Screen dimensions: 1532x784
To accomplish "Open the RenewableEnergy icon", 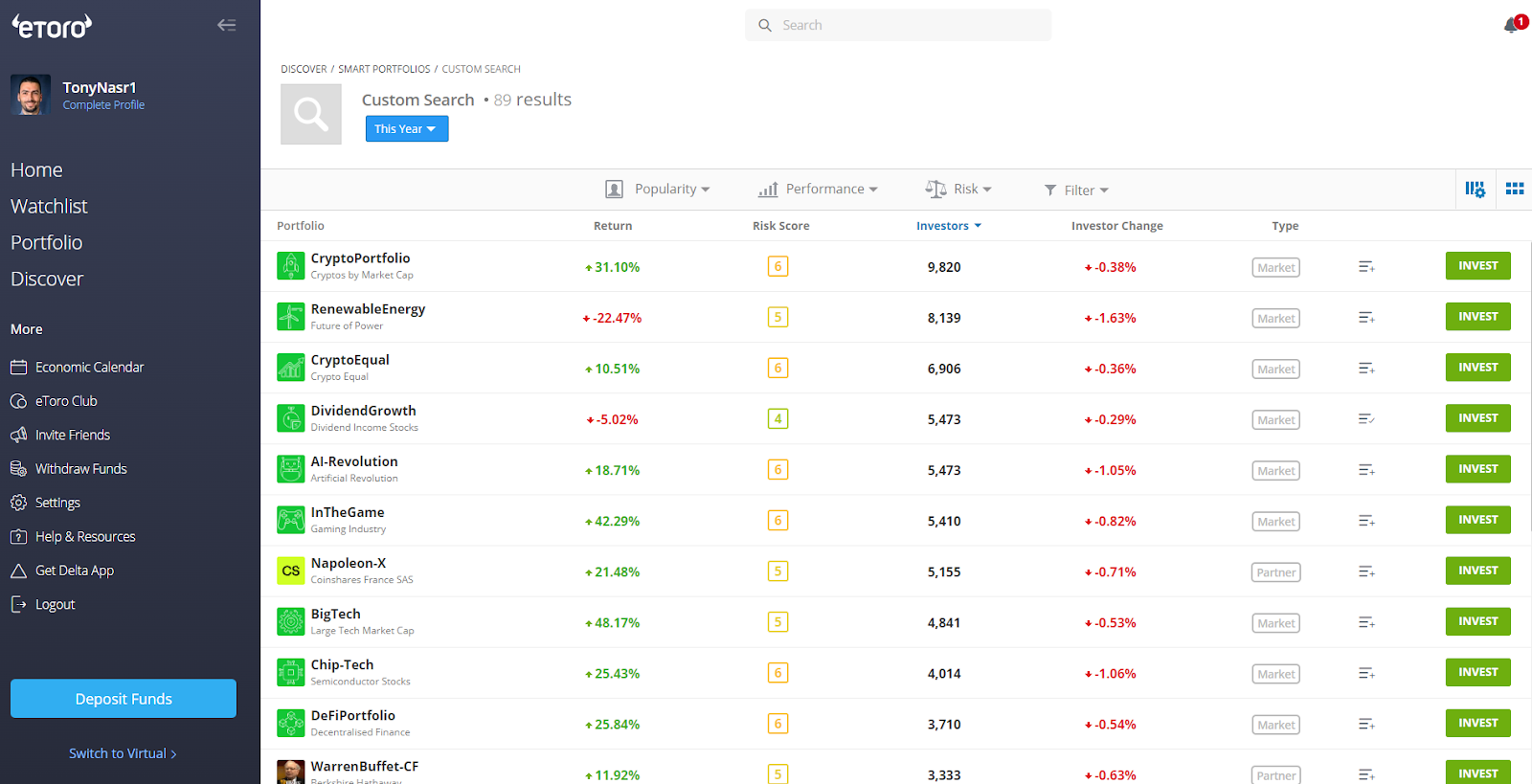I will [x=290, y=317].
